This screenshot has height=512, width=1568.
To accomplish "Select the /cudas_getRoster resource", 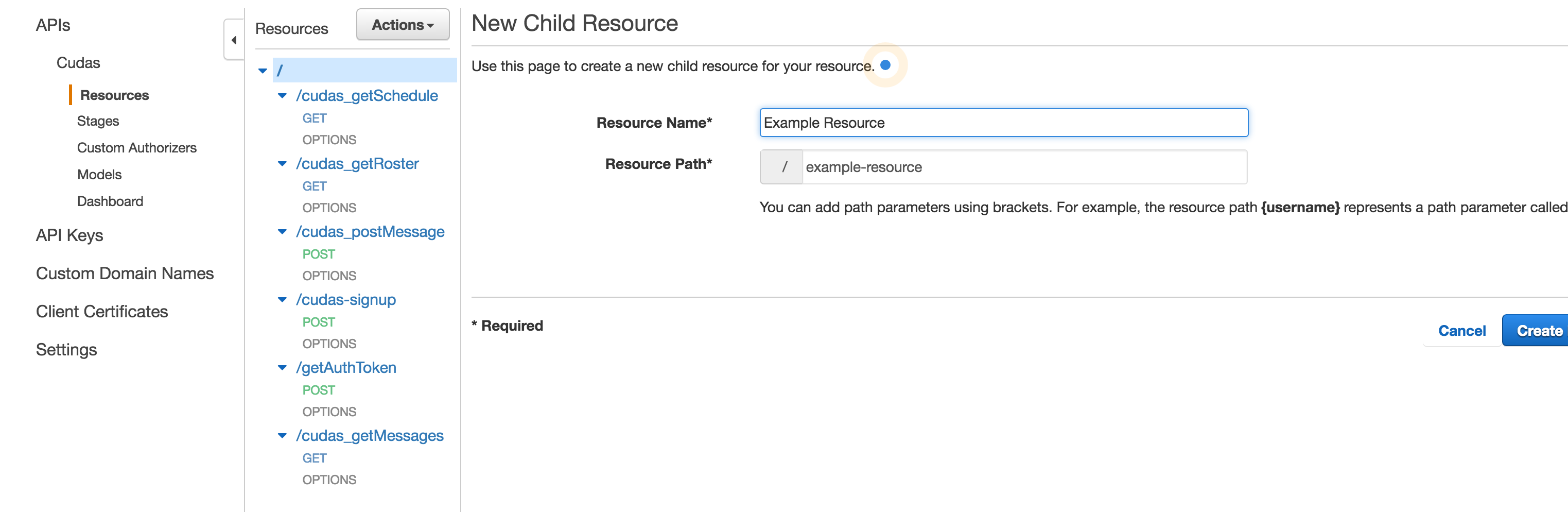I will pos(357,164).
